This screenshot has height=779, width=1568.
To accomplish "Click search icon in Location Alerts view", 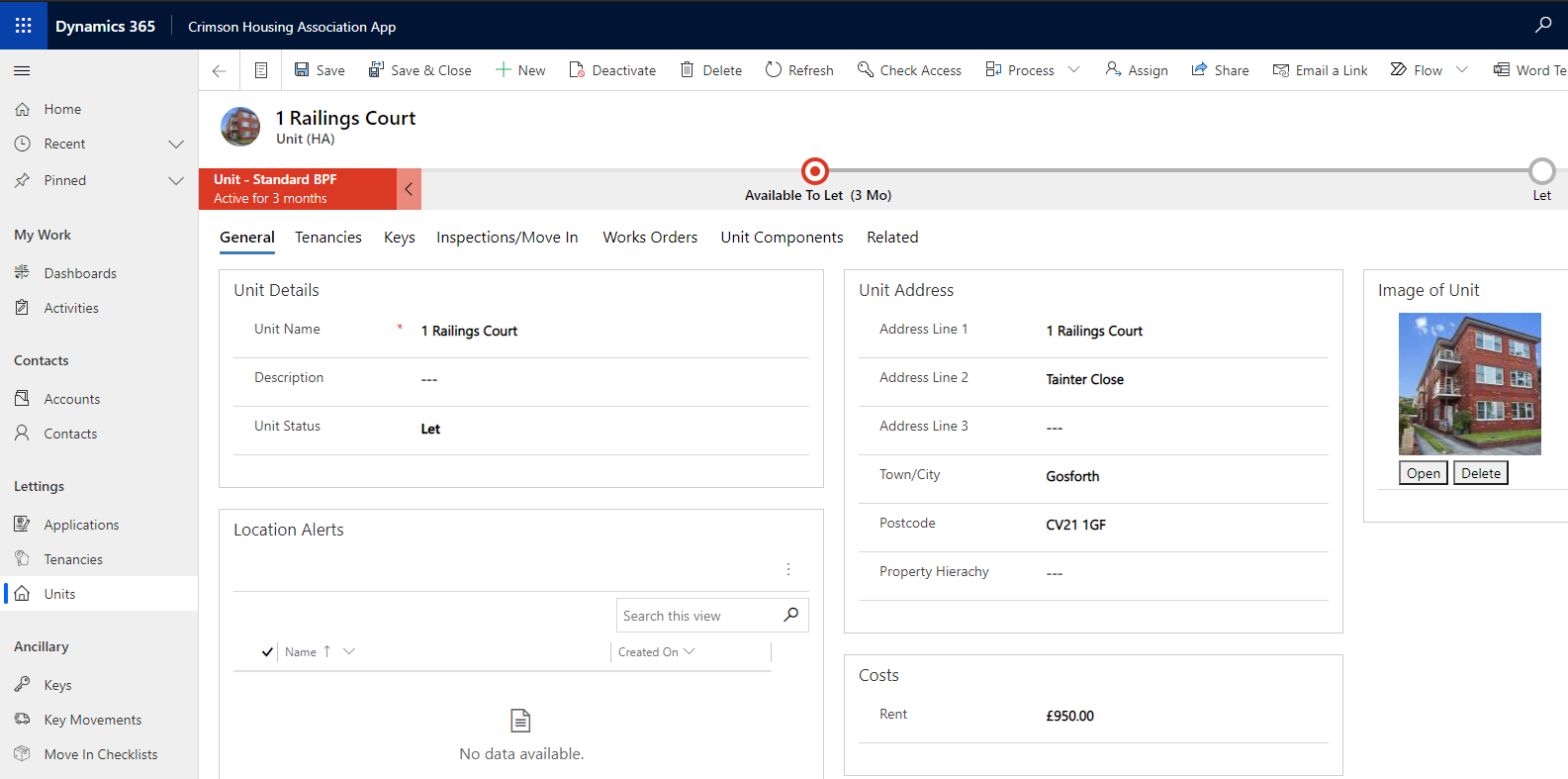I will [791, 615].
